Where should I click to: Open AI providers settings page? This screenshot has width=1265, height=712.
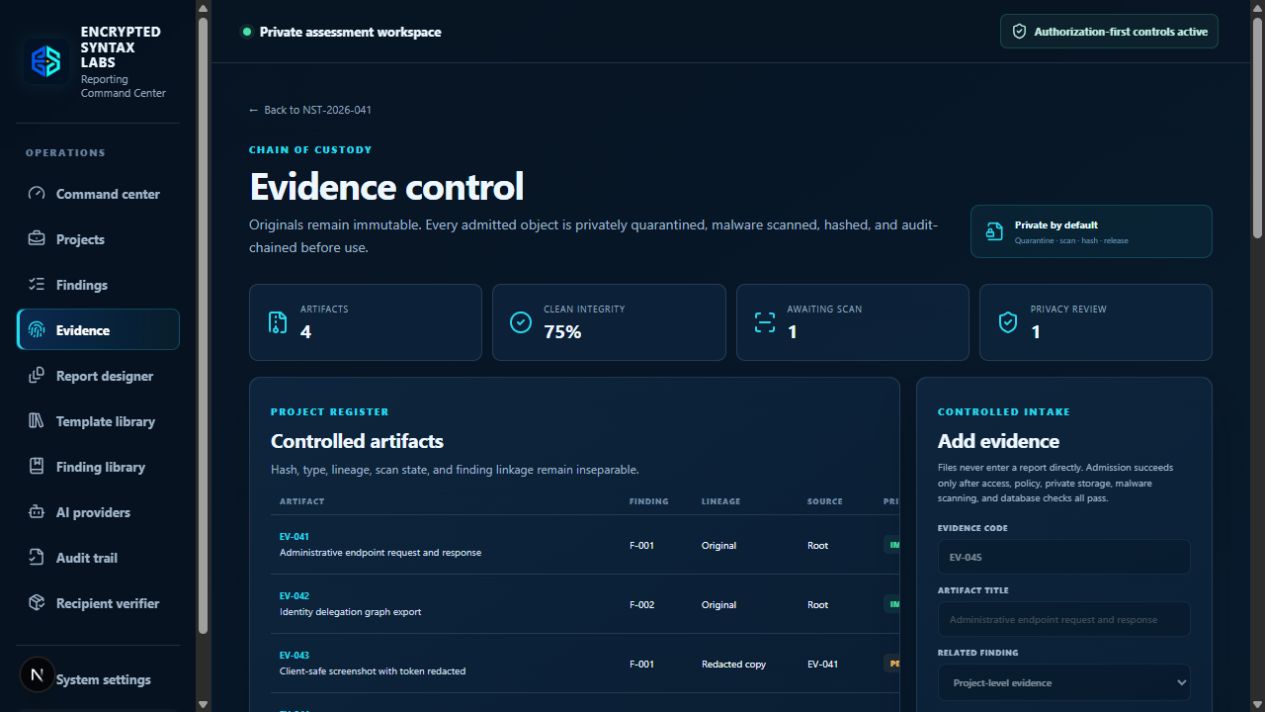click(x=98, y=512)
